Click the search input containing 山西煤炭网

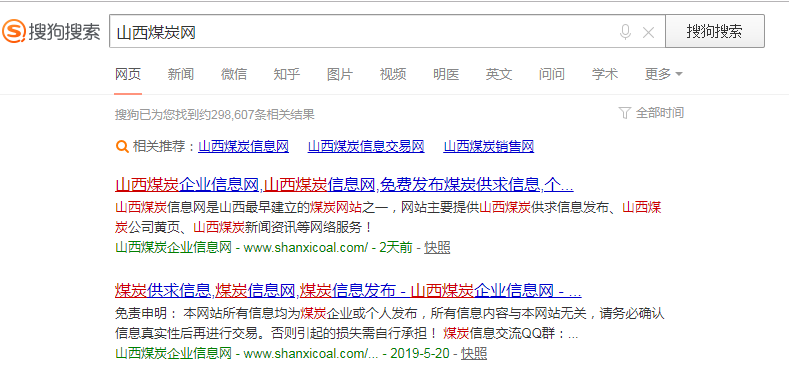coord(387,31)
